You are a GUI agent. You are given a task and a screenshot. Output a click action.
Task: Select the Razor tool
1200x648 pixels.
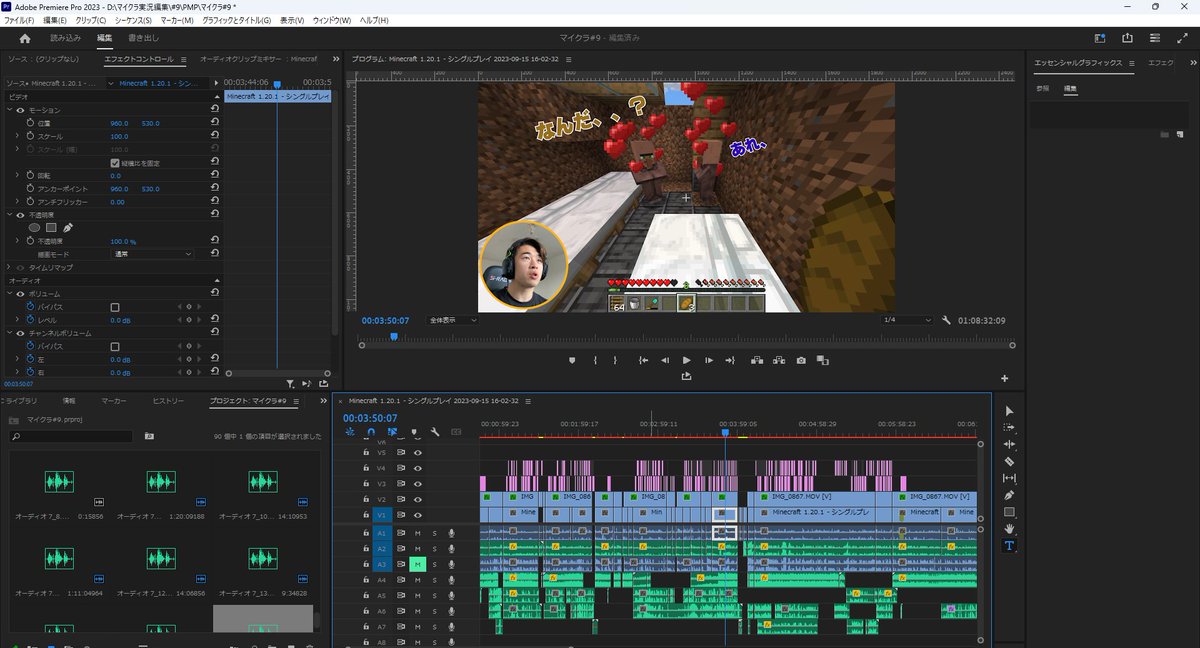point(1009,461)
